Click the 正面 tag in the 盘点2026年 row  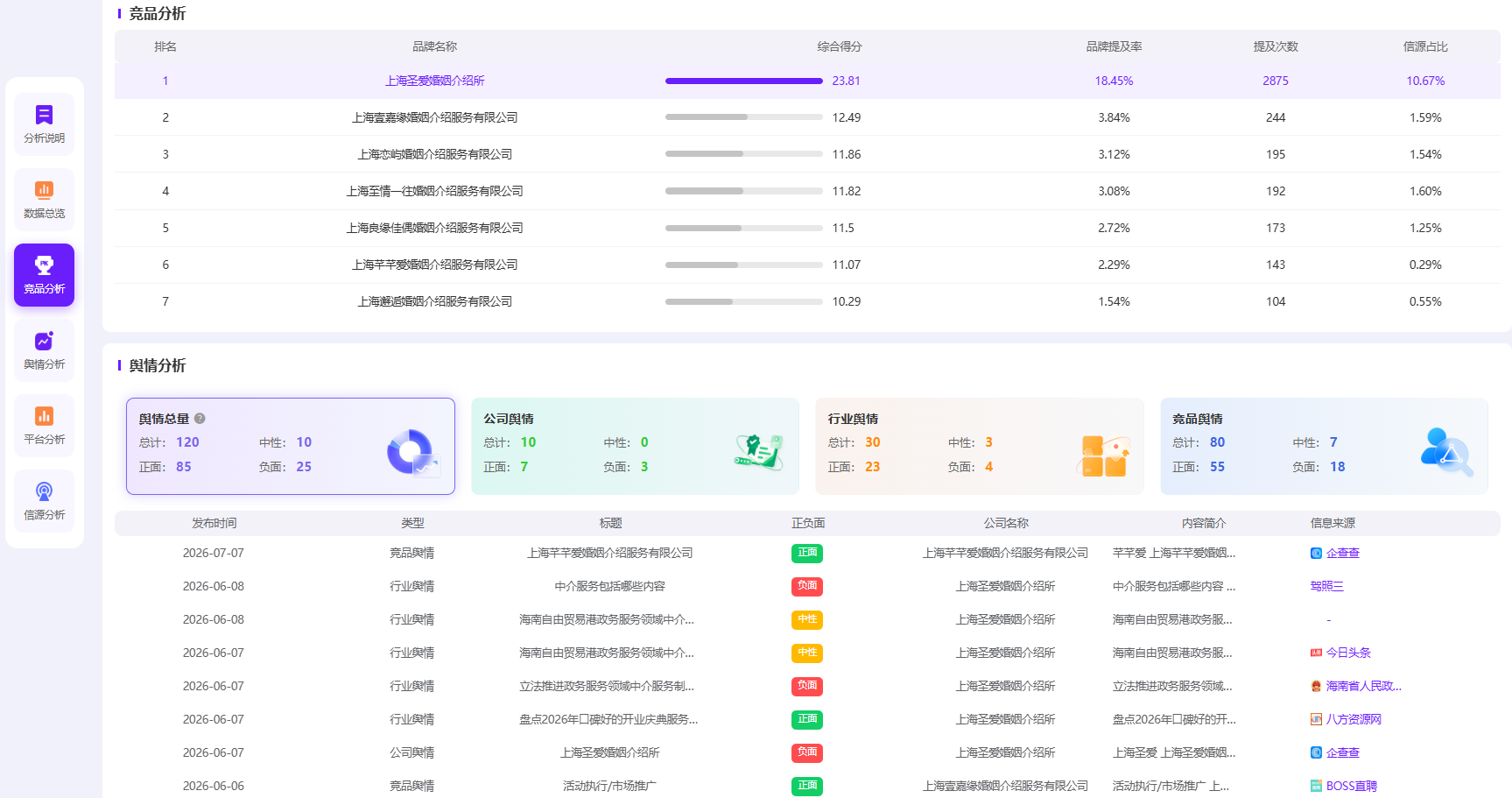pos(807,719)
